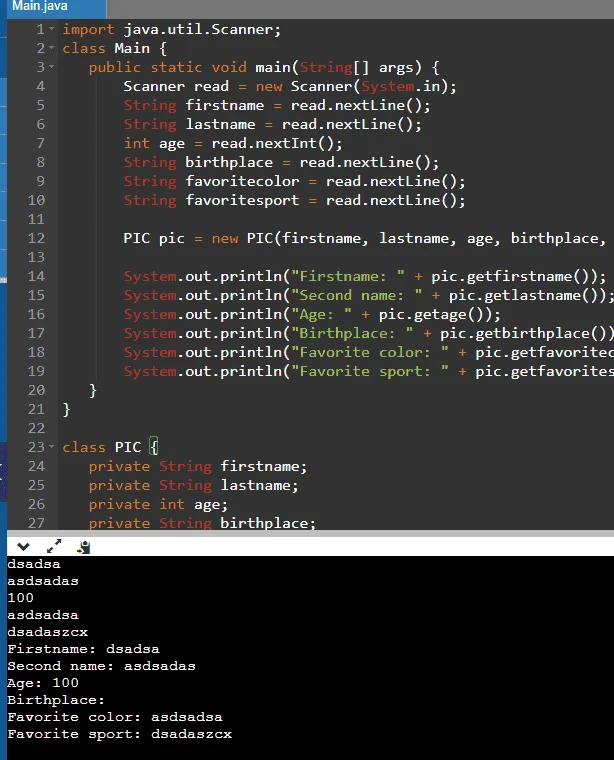Click 'String favoritesport' declaration line
The image size is (614, 760).
point(294,200)
